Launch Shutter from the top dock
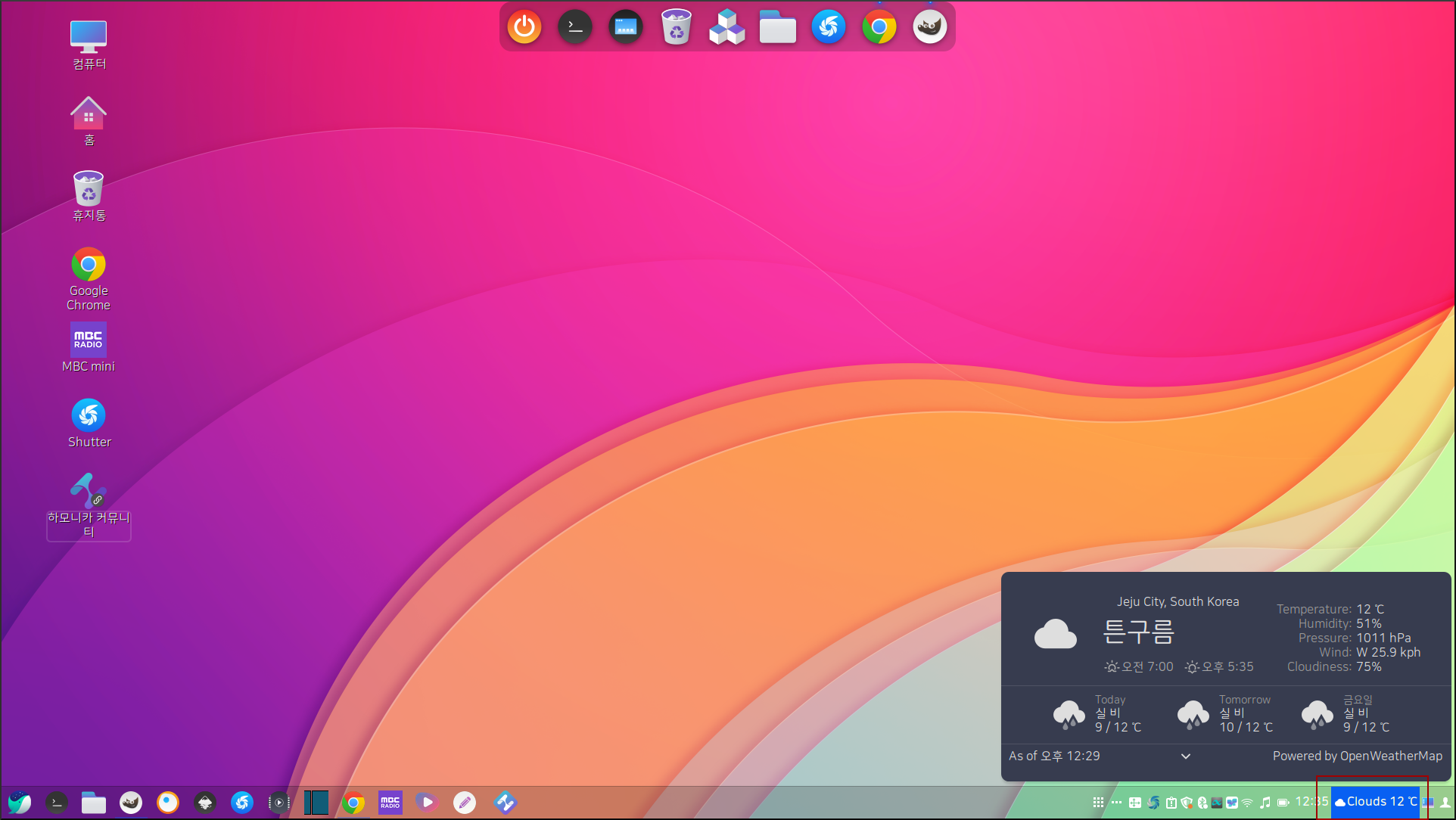The height and width of the screenshot is (820, 1456). click(x=829, y=28)
